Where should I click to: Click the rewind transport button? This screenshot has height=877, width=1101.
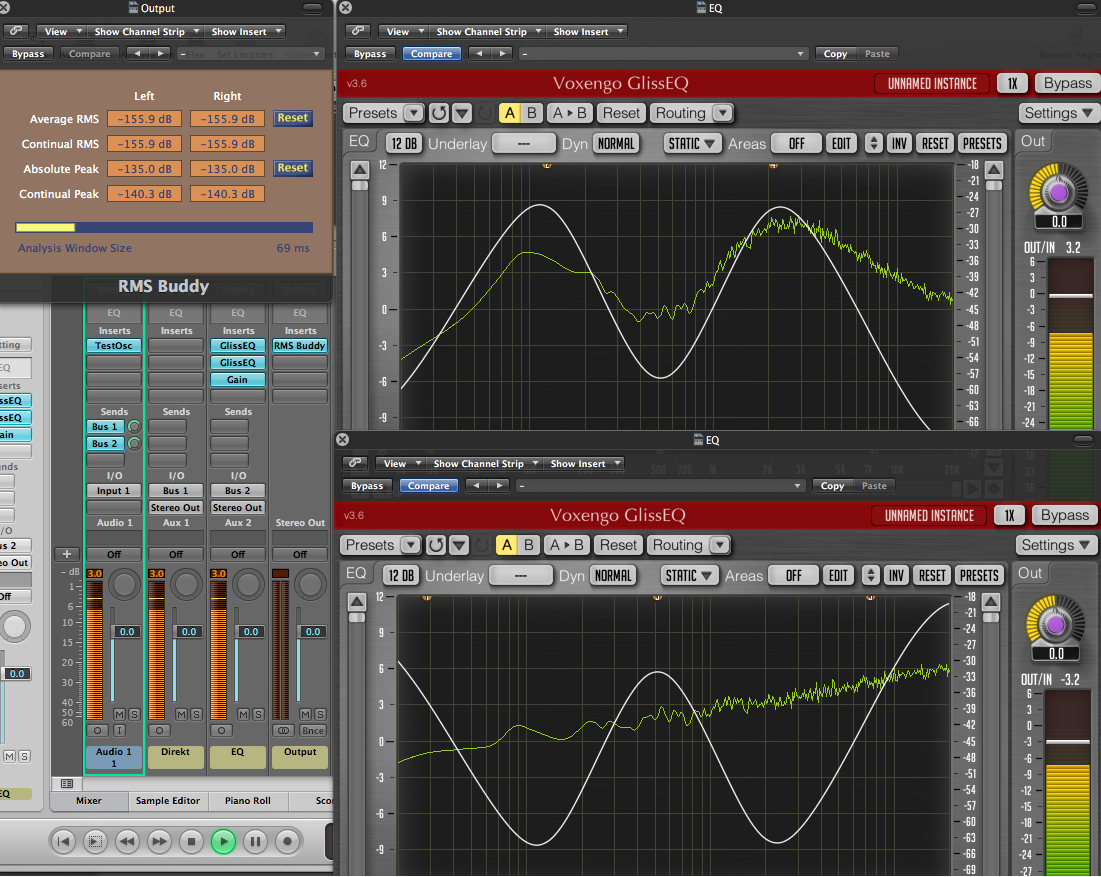click(127, 841)
